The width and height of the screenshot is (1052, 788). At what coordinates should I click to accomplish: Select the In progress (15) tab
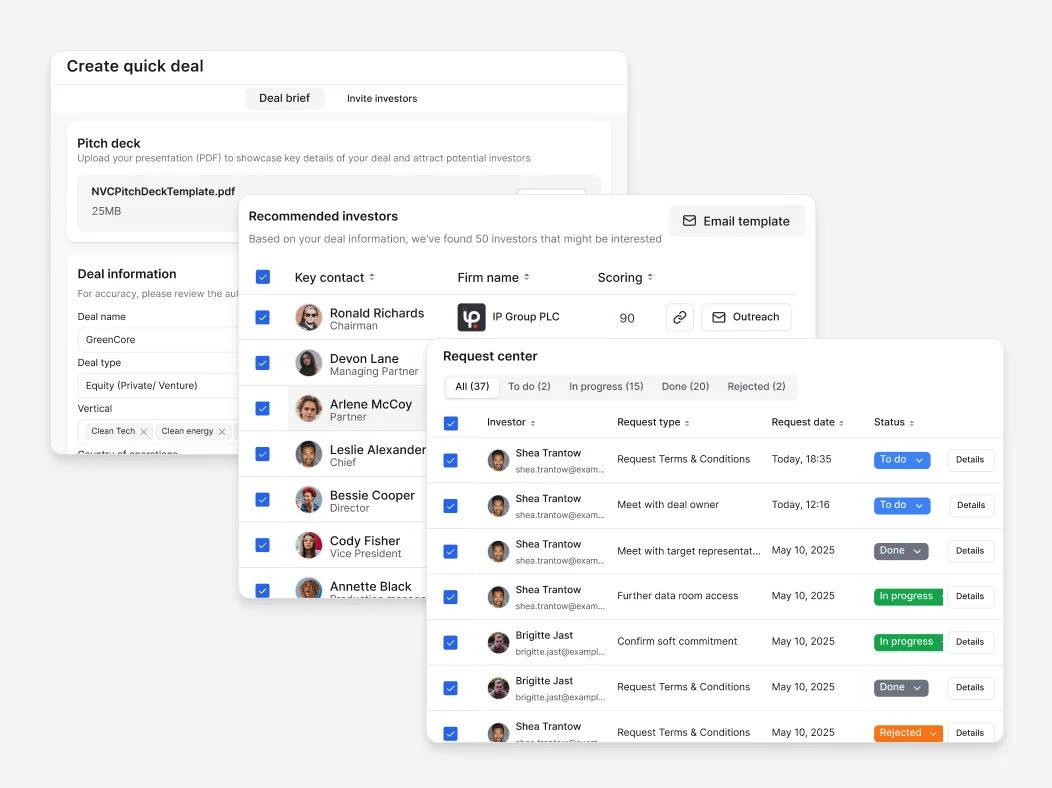pyautogui.click(x=606, y=387)
